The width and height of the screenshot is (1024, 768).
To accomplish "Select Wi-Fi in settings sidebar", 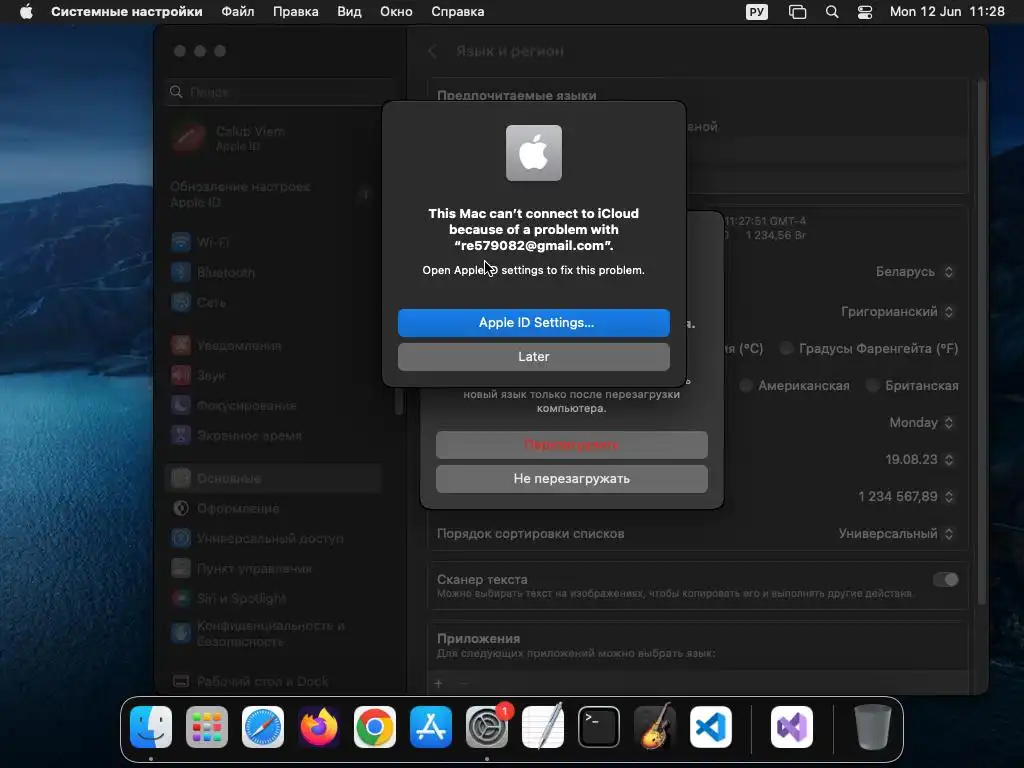I will click(274, 242).
